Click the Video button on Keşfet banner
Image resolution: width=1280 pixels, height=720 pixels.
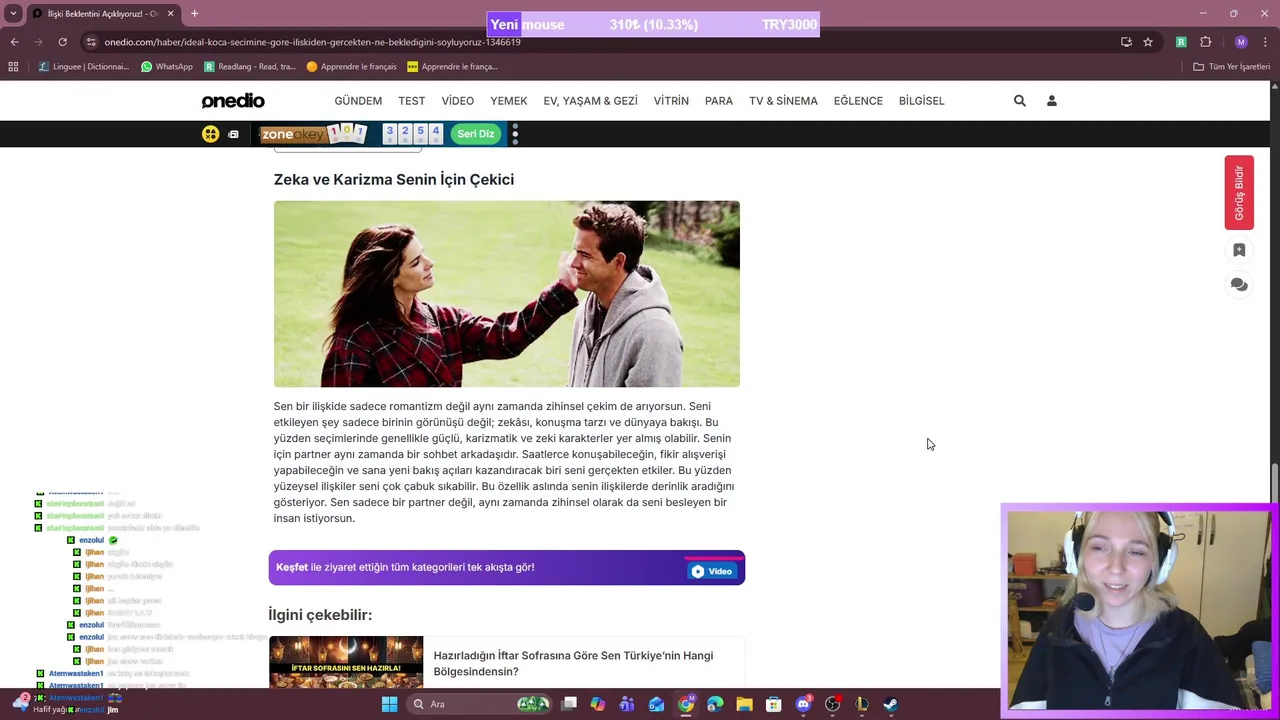click(712, 571)
